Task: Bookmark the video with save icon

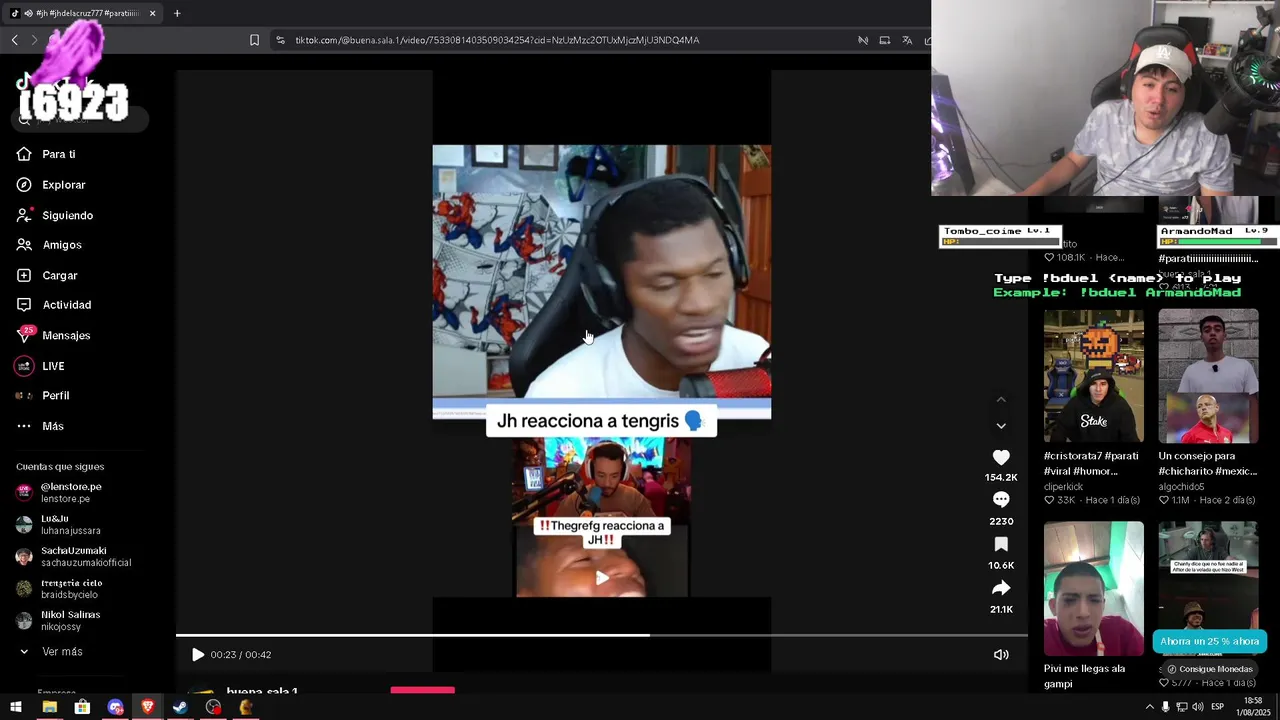Action: [1001, 544]
